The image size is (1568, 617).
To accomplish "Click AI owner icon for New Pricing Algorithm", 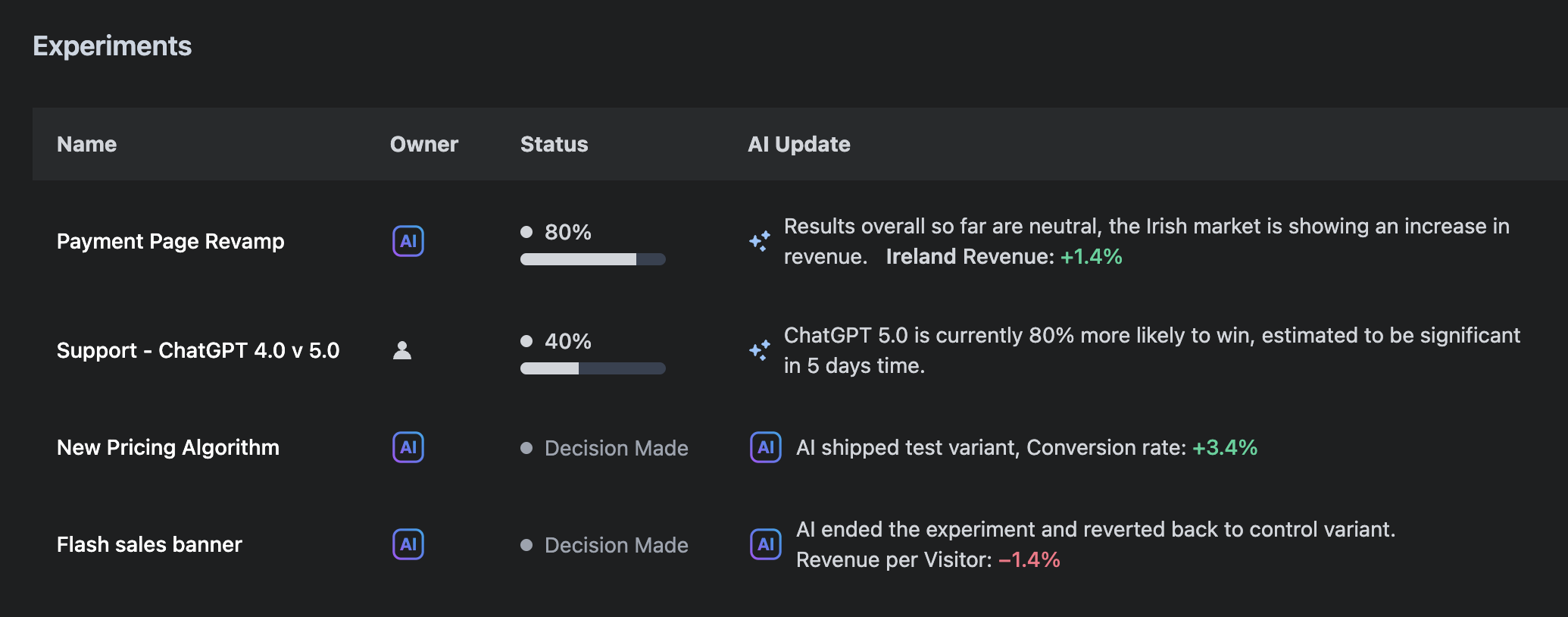I will (x=408, y=447).
